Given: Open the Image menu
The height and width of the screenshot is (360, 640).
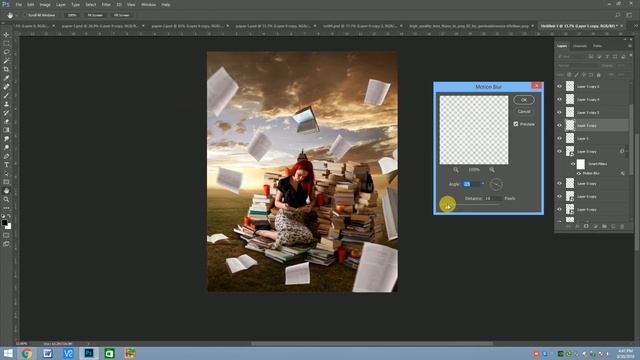Looking at the screenshot, I should point(45,4).
